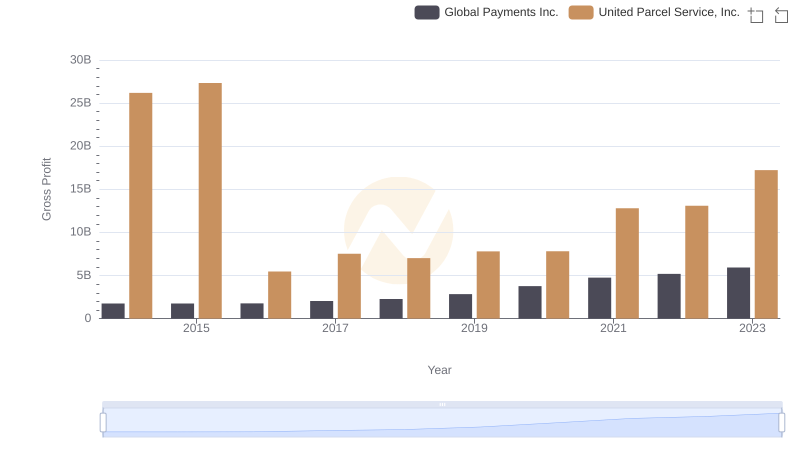Click the Gross Profit axis title

(x=46, y=189)
